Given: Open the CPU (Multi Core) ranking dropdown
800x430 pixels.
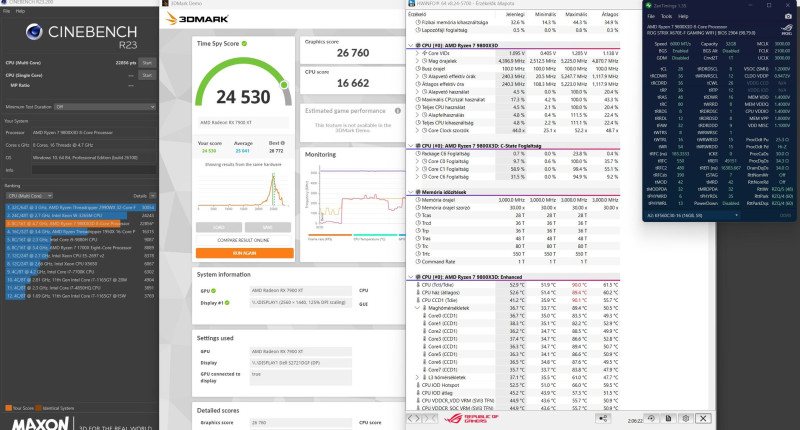Looking at the screenshot, I should 29,196.
